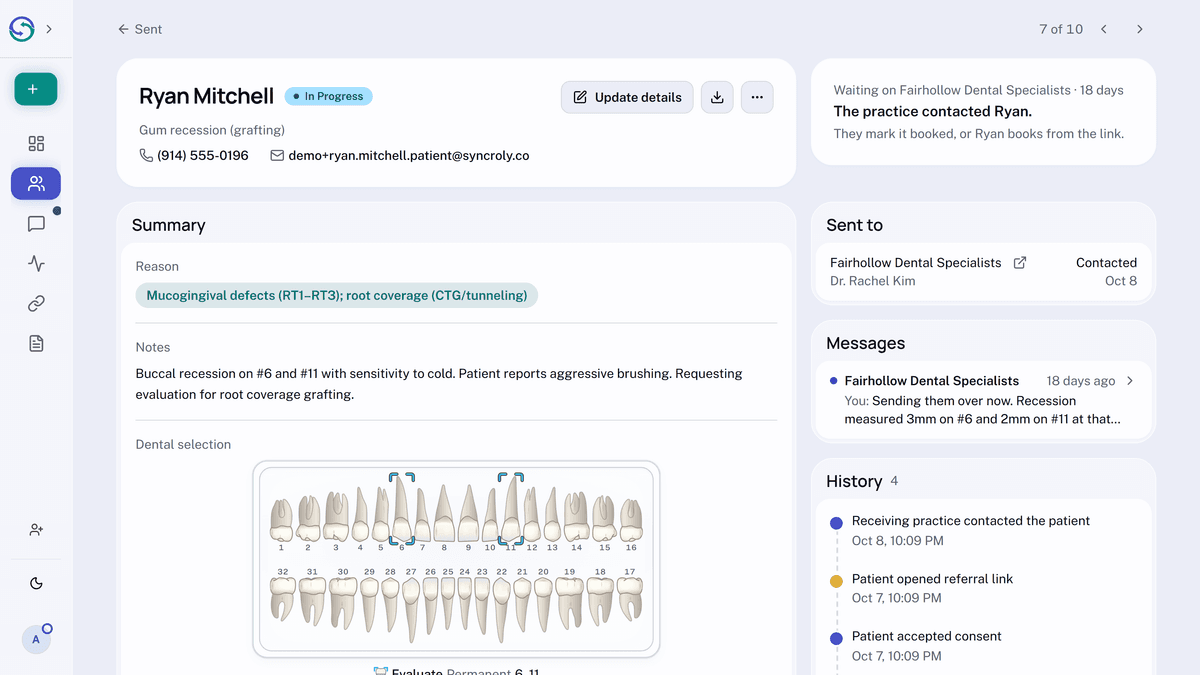The width and height of the screenshot is (1200, 675).
Task: Open the documents file icon
Action: [x=36, y=344]
